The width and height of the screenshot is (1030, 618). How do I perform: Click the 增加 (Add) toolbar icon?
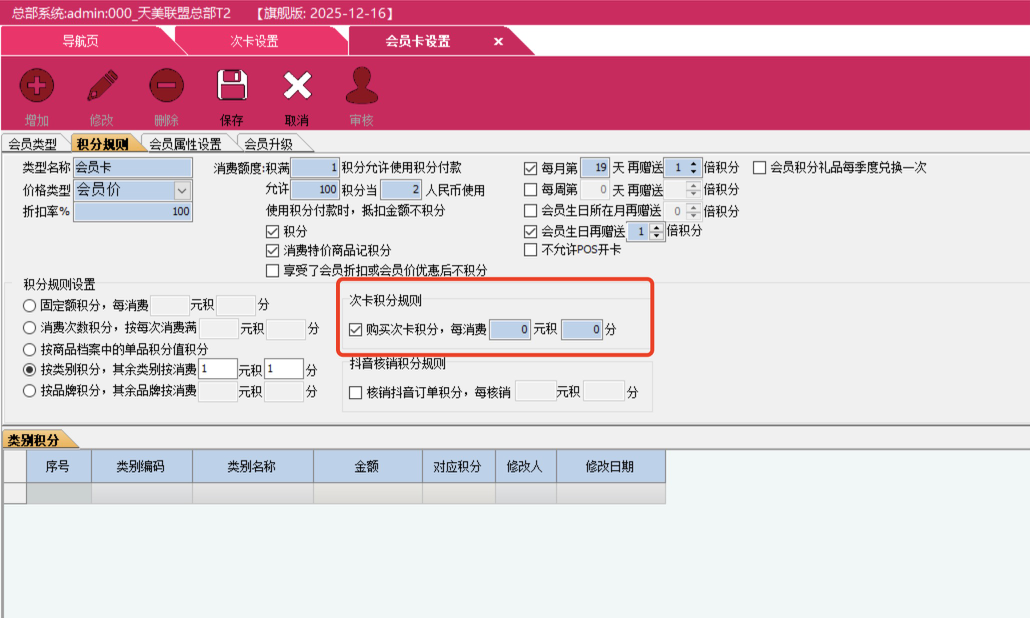click(37, 86)
